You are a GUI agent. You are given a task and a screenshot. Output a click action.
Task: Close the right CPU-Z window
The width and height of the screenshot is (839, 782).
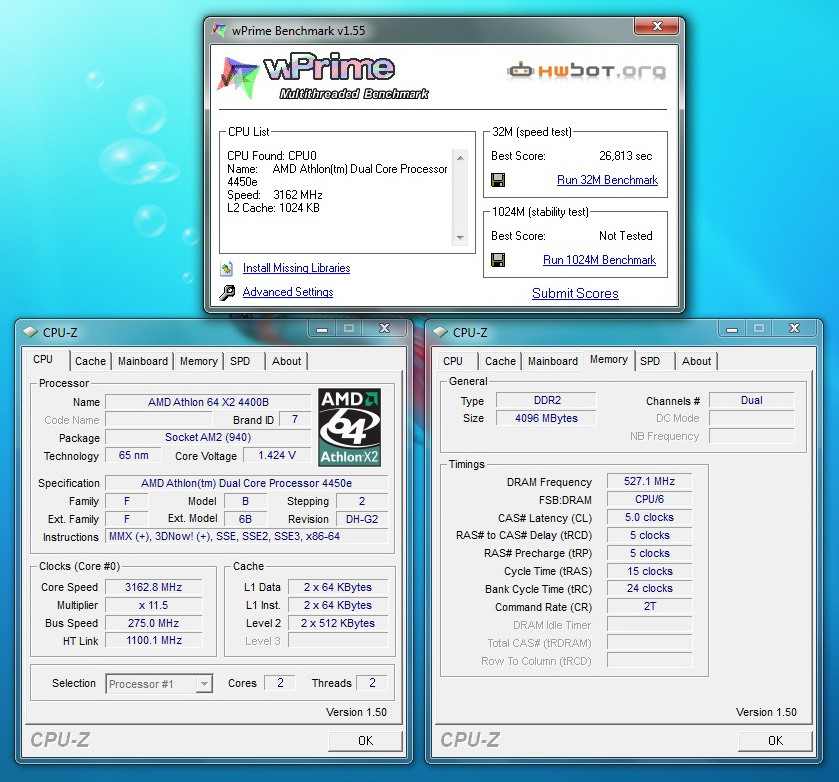(x=794, y=328)
